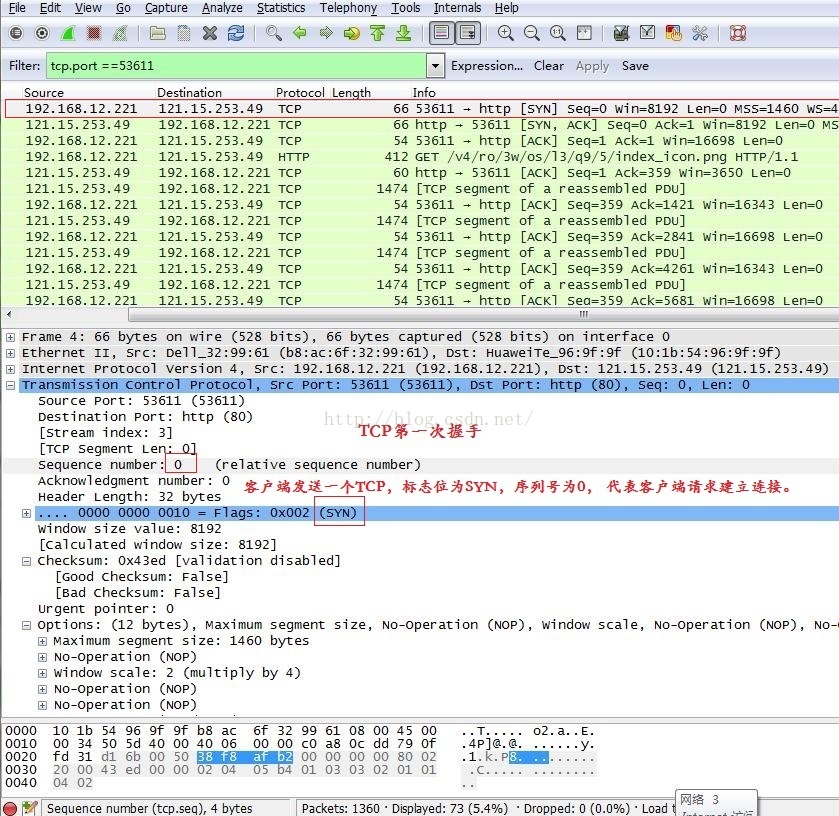The image size is (839, 816).
Task: Expand Maximum segment size: 1460 bytes
Action: pos(42,641)
